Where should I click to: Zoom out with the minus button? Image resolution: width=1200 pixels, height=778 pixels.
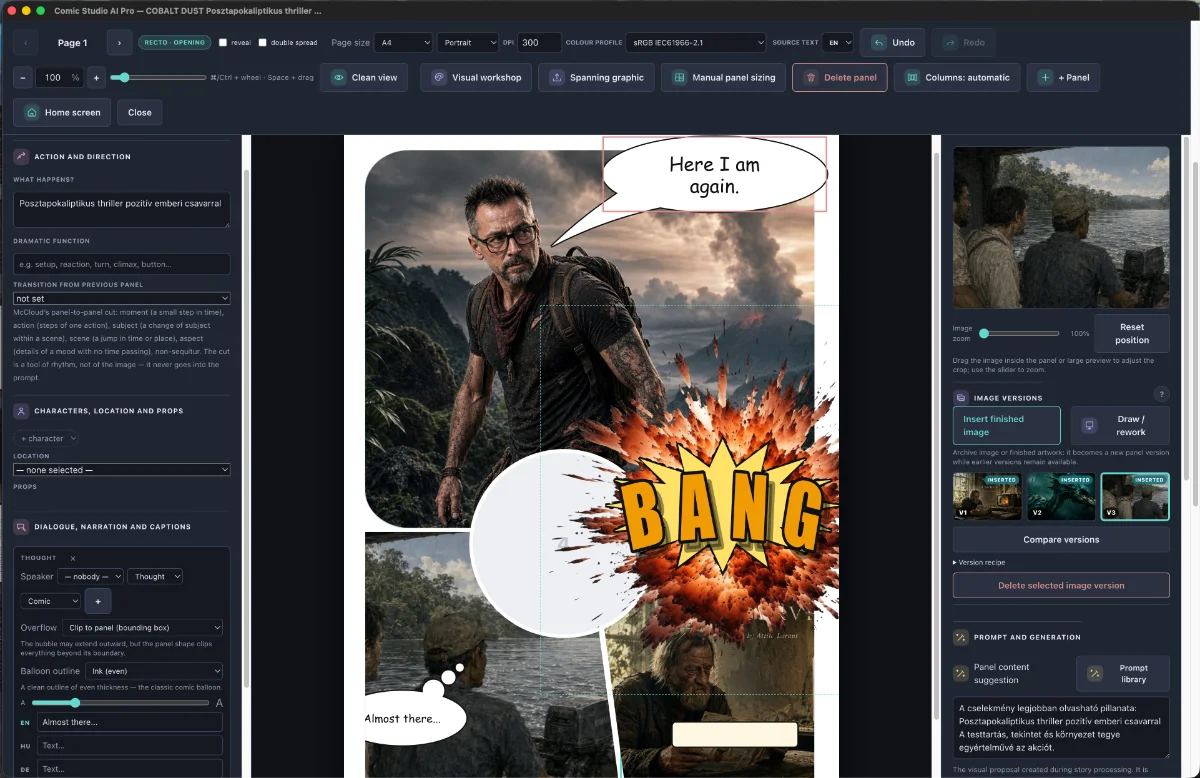tap(22, 77)
